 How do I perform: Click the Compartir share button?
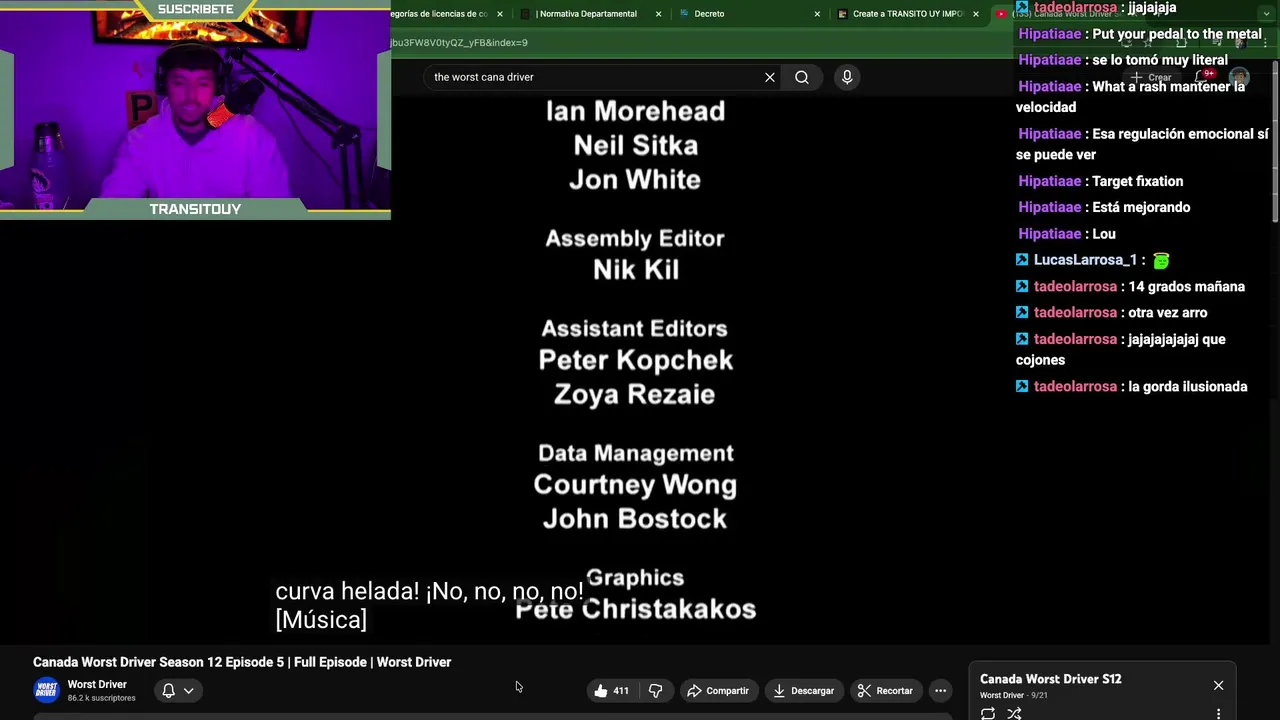[717, 690]
